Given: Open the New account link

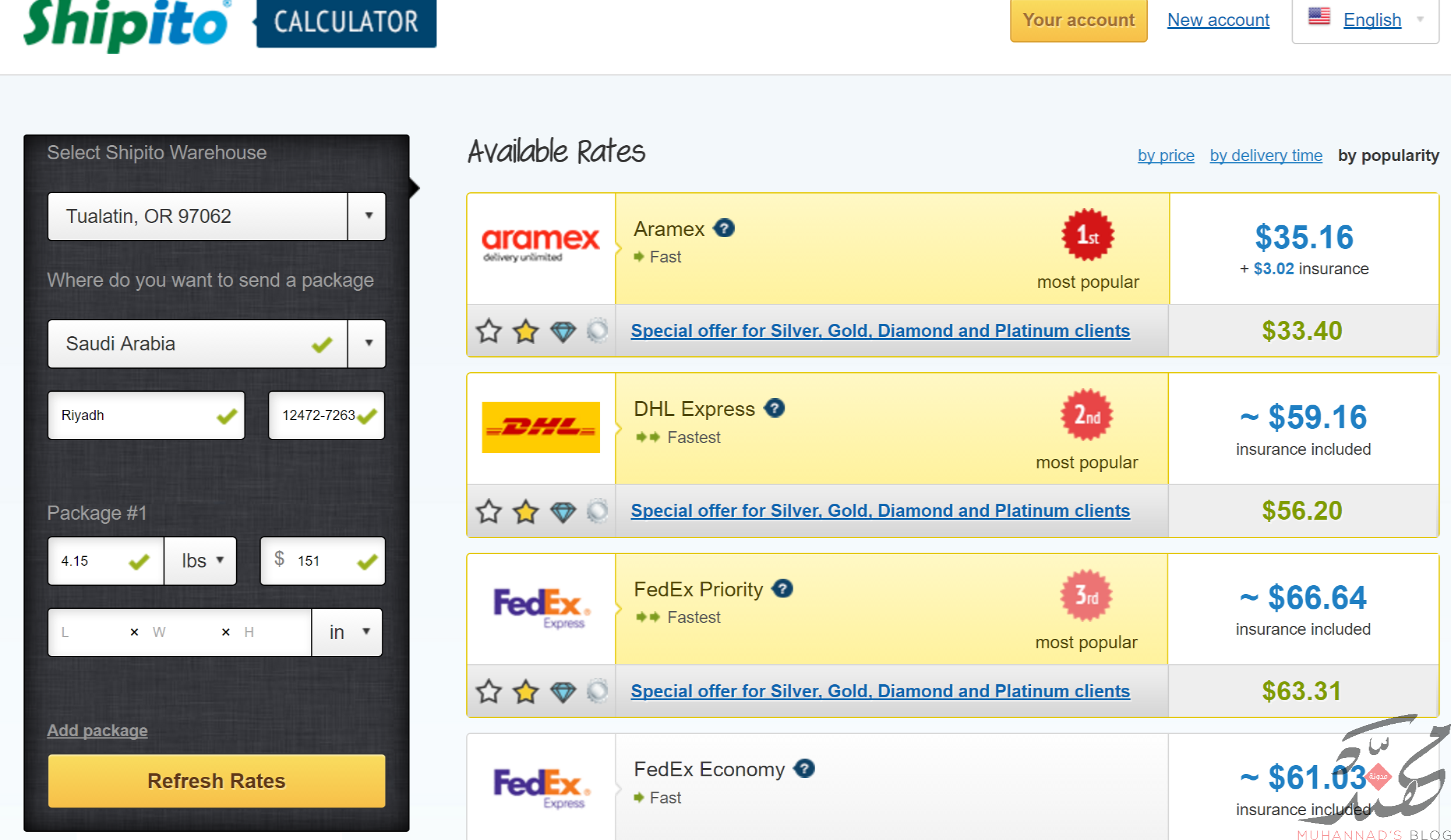Looking at the screenshot, I should 1218,19.
